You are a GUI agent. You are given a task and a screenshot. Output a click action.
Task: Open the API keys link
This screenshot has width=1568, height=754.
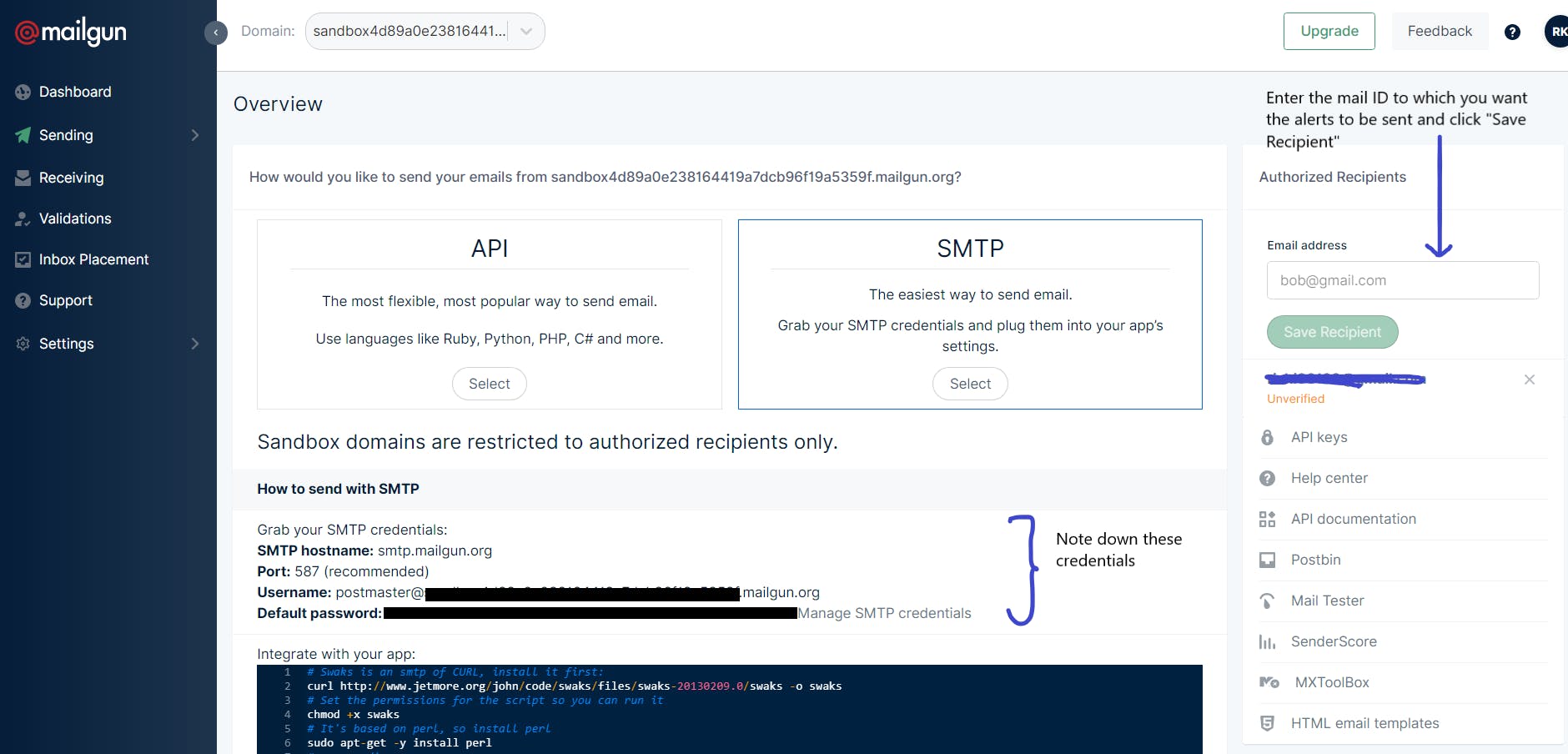[1319, 437]
